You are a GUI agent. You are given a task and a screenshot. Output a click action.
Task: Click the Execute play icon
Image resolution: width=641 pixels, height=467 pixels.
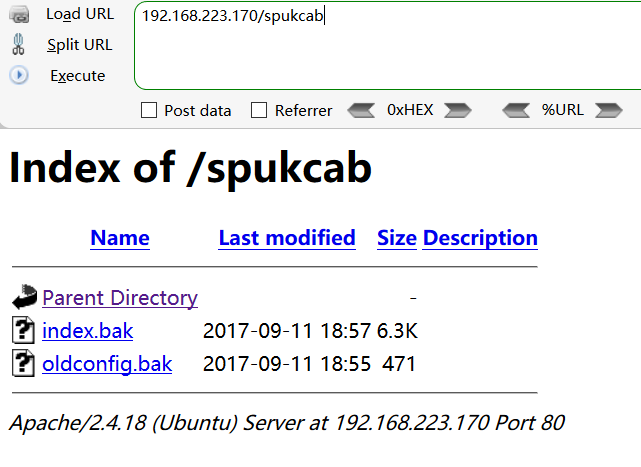tap(19, 75)
